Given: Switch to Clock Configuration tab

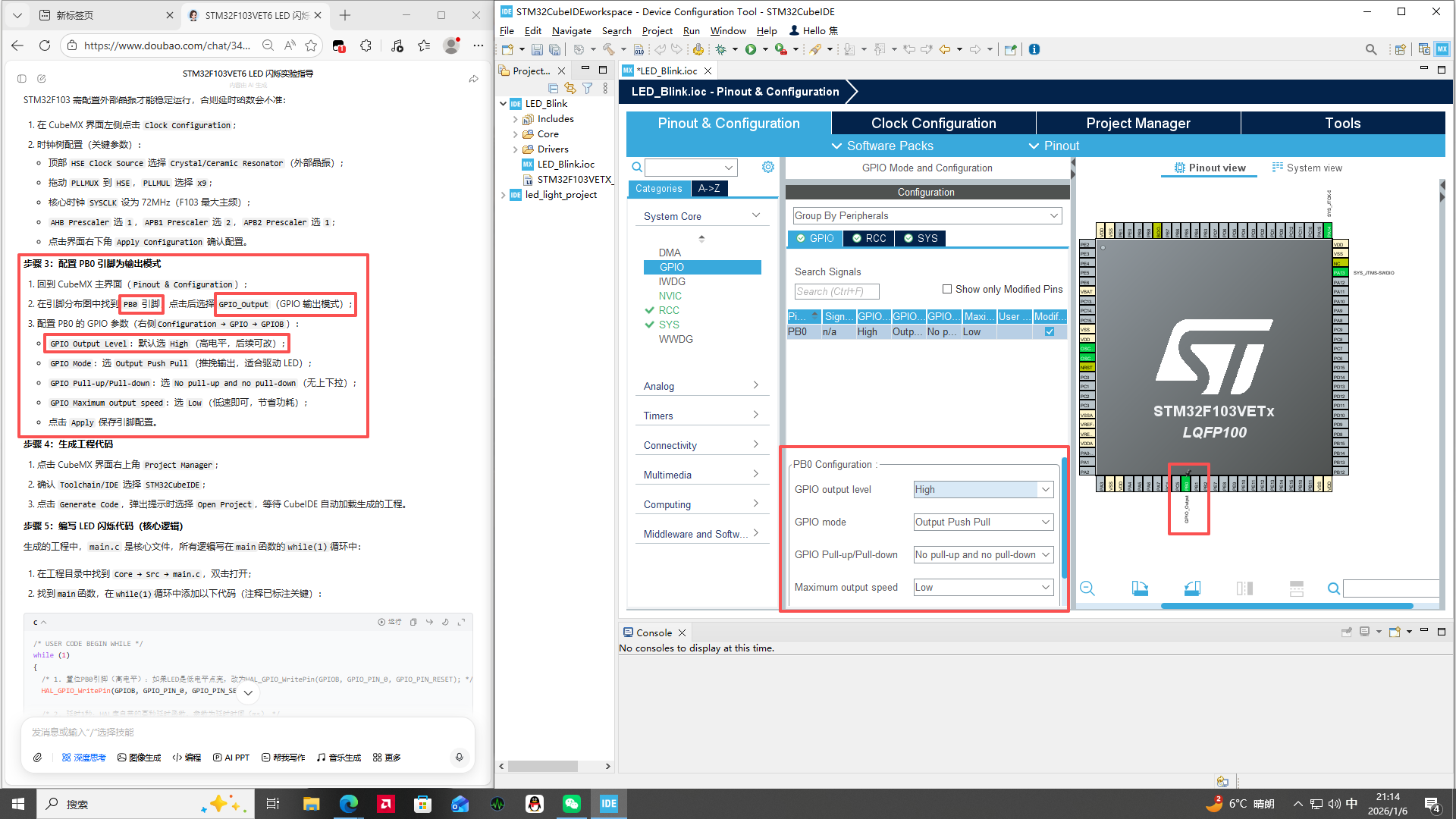Looking at the screenshot, I should [934, 123].
